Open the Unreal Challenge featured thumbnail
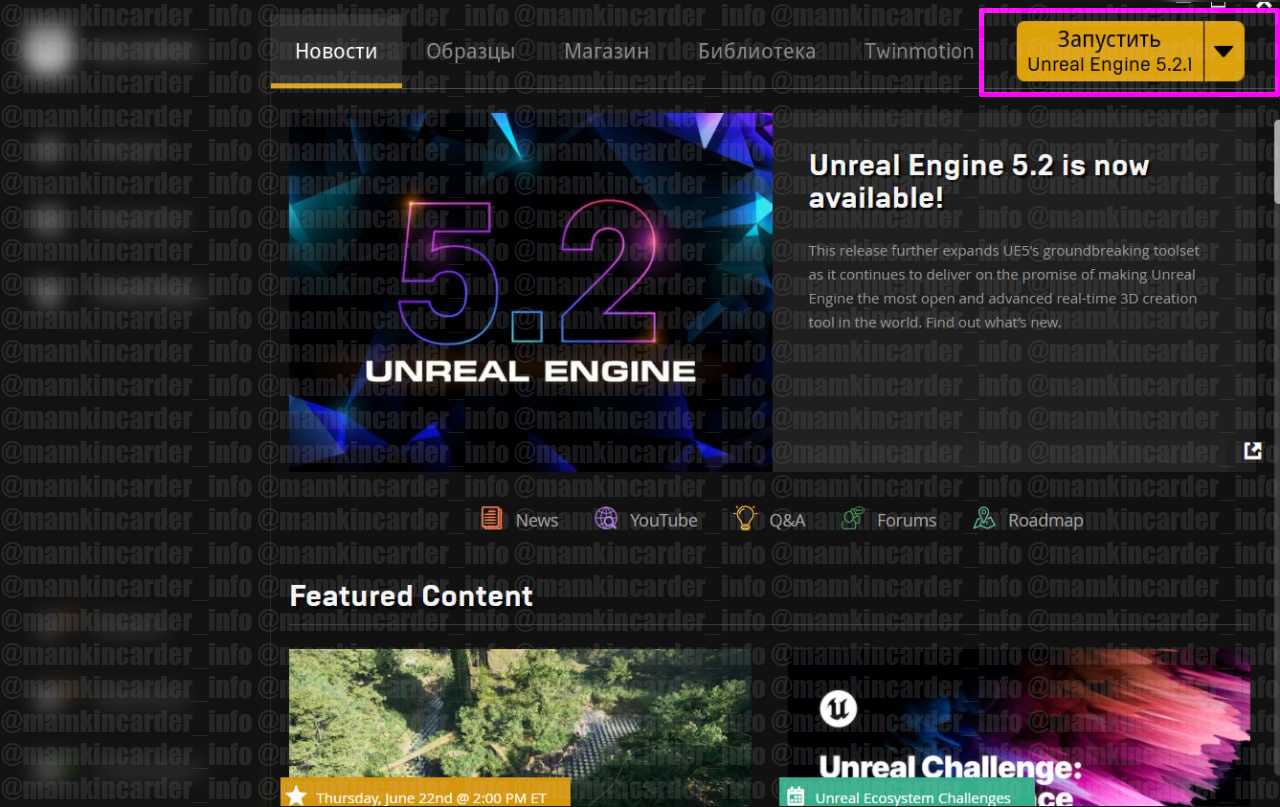1280x807 pixels. [x=1019, y=728]
